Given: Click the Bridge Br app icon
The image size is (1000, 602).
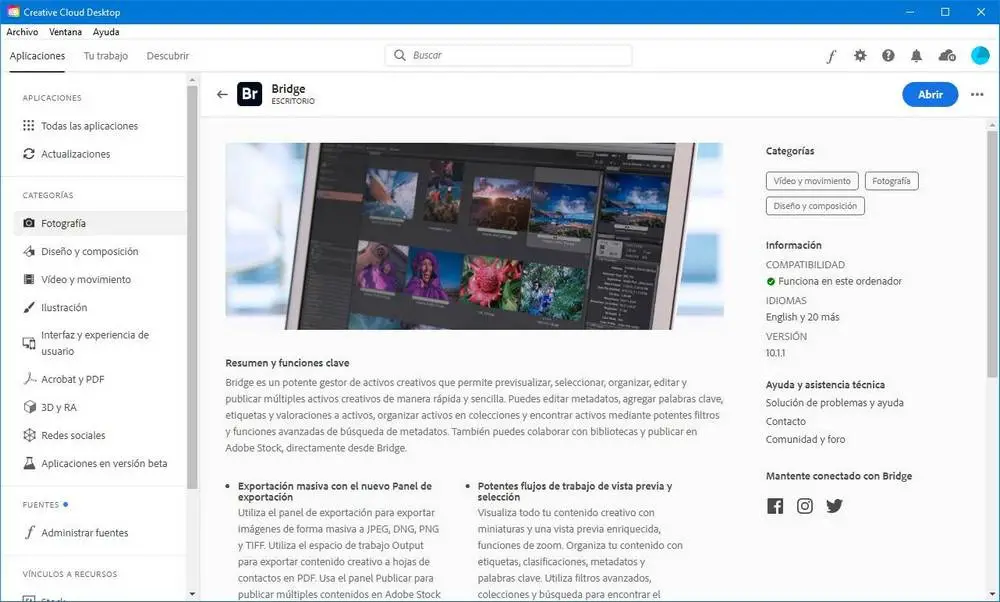Looking at the screenshot, I should (x=249, y=94).
